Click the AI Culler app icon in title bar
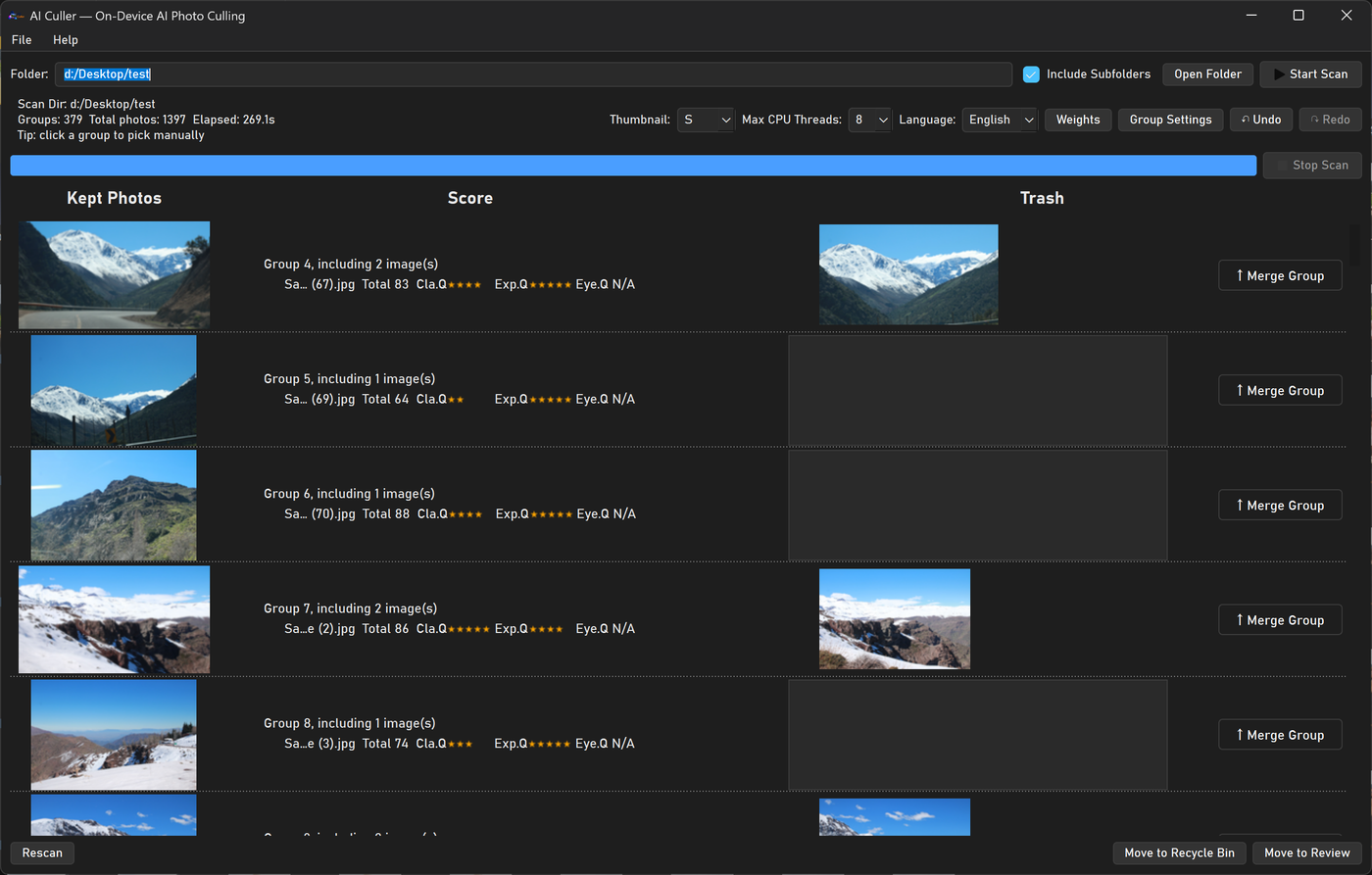1372x875 pixels. pyautogui.click(x=16, y=16)
